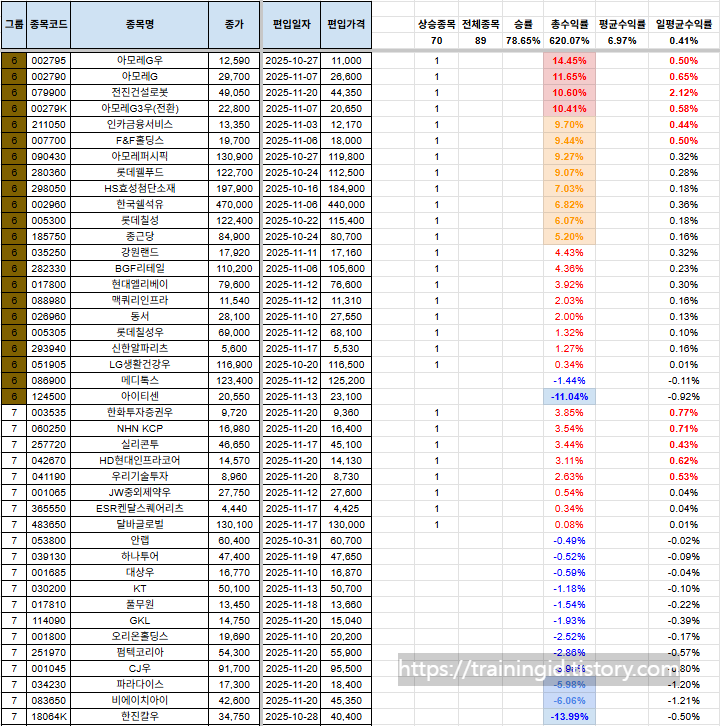Screen dimensions: 720x726
Task: Click the 편입가격 header cell
Action: 346,25
